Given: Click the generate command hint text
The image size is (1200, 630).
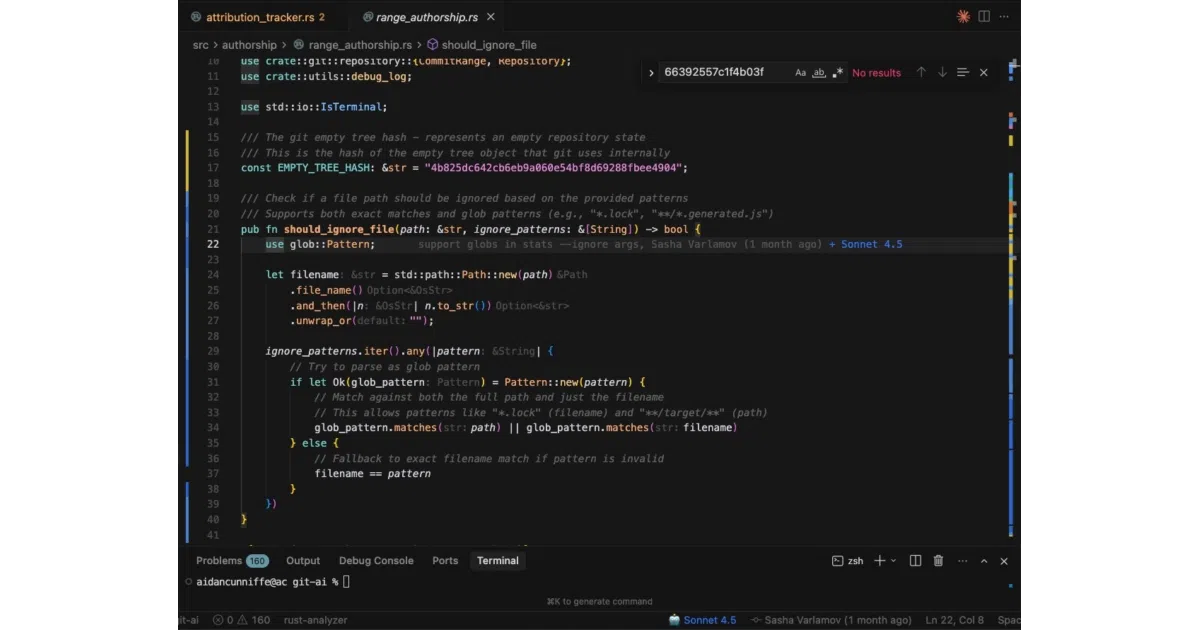Looking at the screenshot, I should 599,601.
